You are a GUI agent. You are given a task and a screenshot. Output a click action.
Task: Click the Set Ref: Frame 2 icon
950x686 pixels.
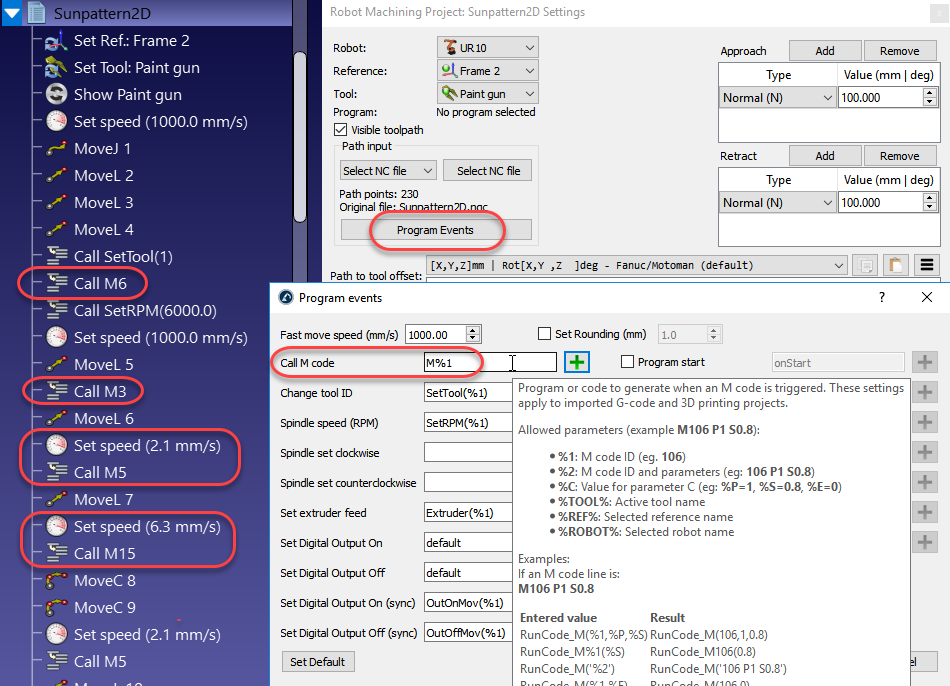56,41
